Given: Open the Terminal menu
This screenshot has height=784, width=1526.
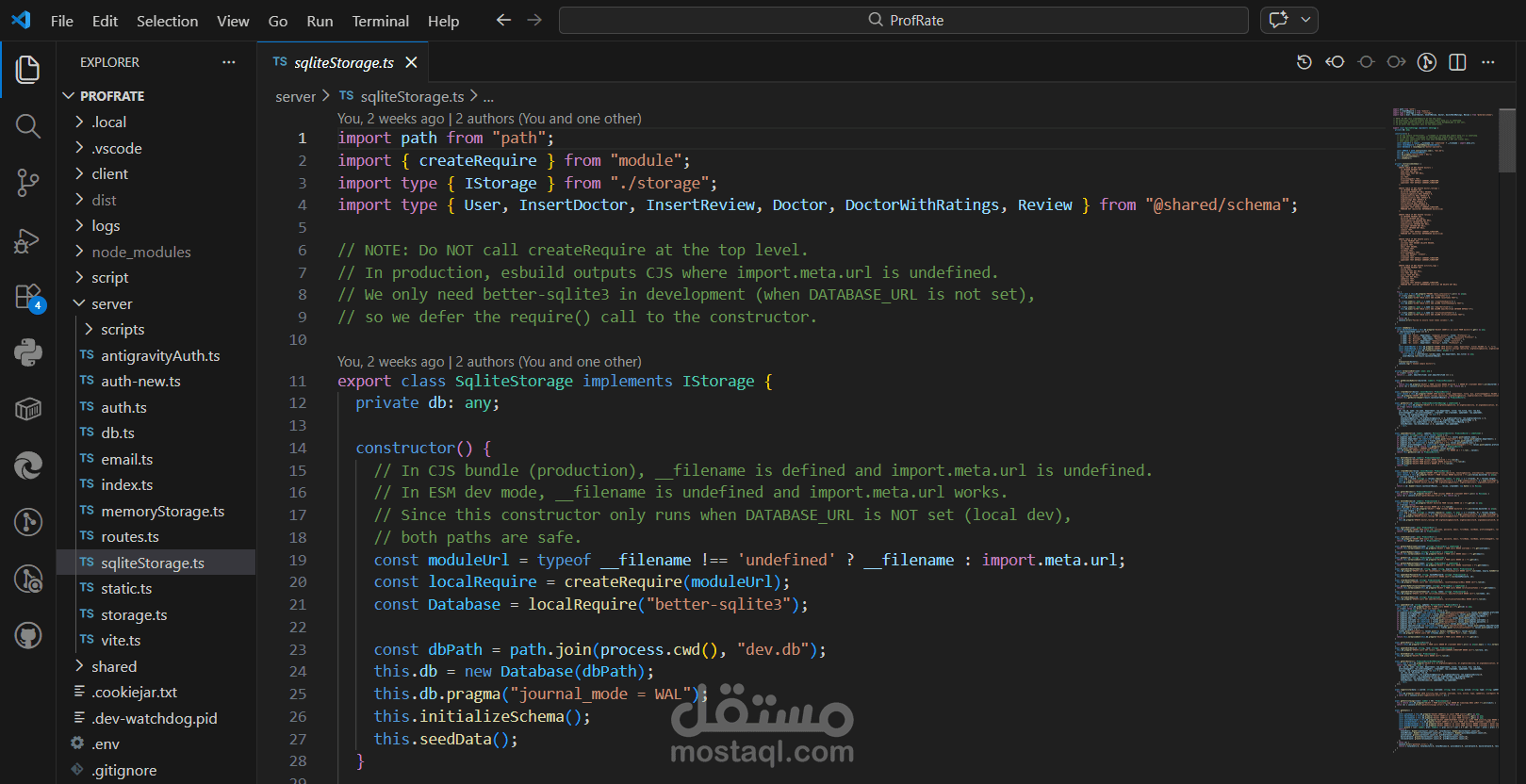Looking at the screenshot, I should [x=381, y=21].
